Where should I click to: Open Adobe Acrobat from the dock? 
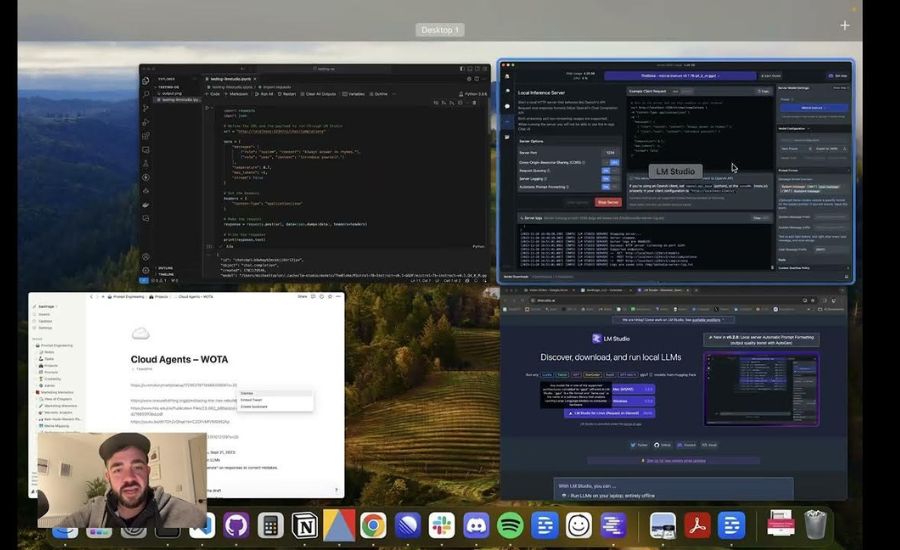coord(697,525)
